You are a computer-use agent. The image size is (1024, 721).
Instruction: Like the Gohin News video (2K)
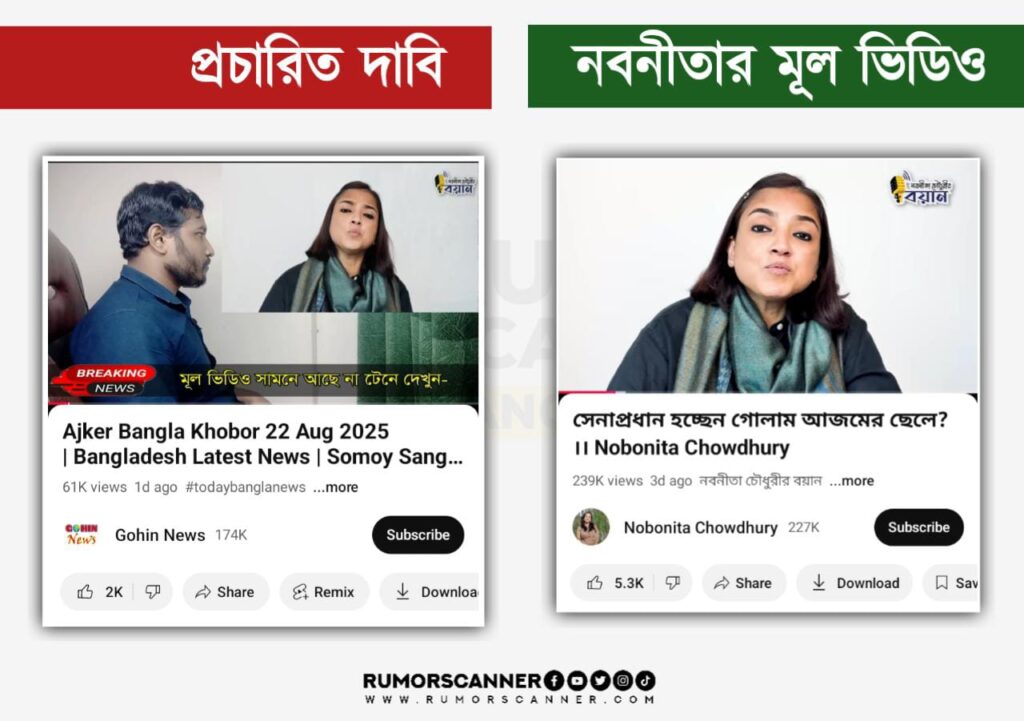pos(98,592)
